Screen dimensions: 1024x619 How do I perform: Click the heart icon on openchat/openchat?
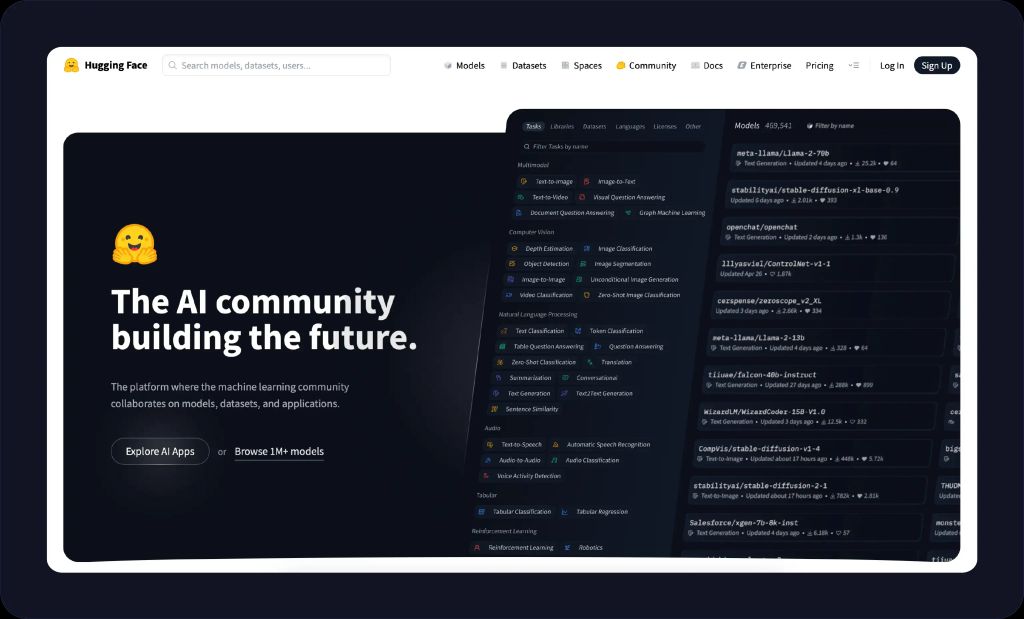pyautogui.click(x=873, y=237)
